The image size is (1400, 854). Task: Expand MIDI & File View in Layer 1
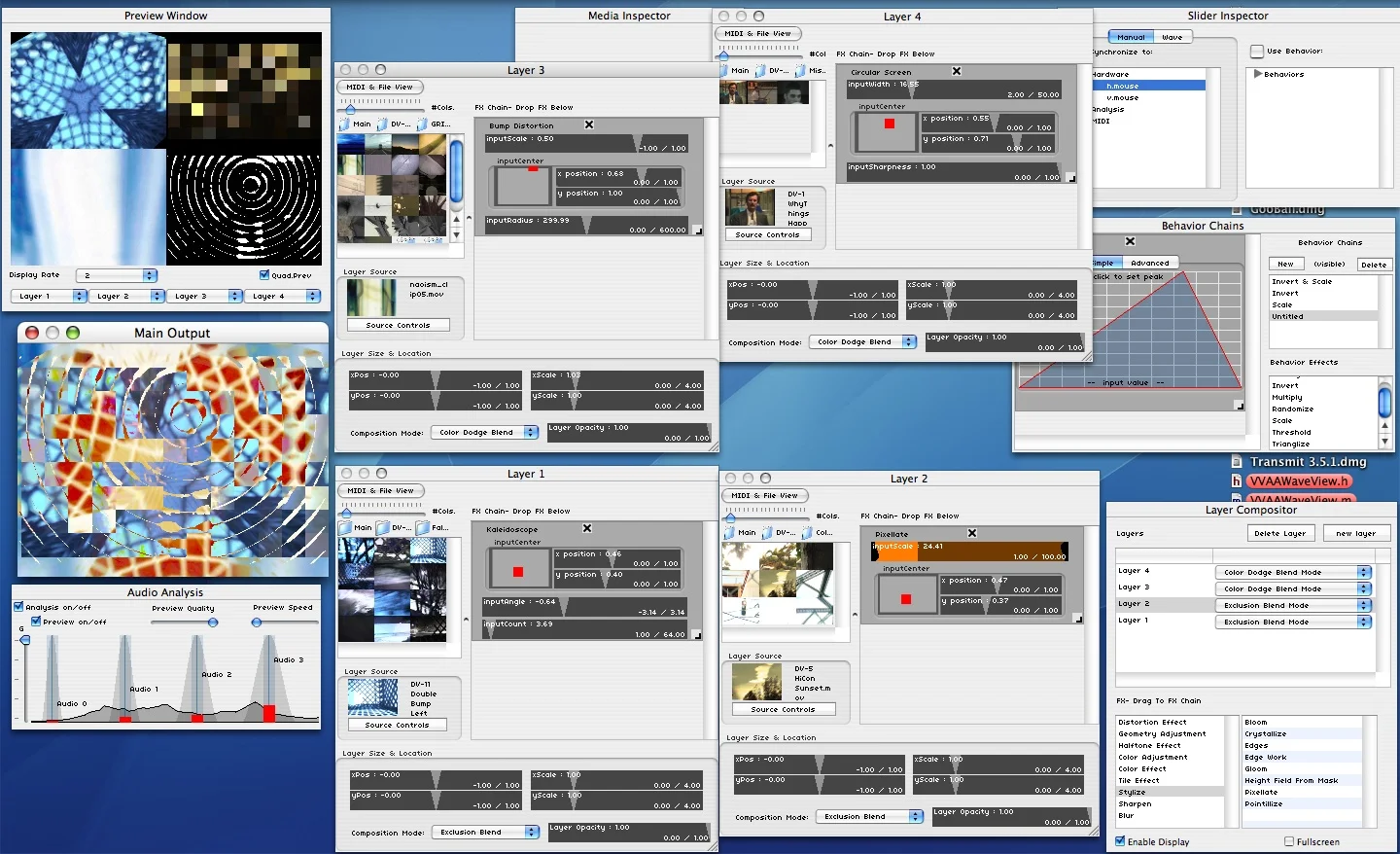click(381, 490)
